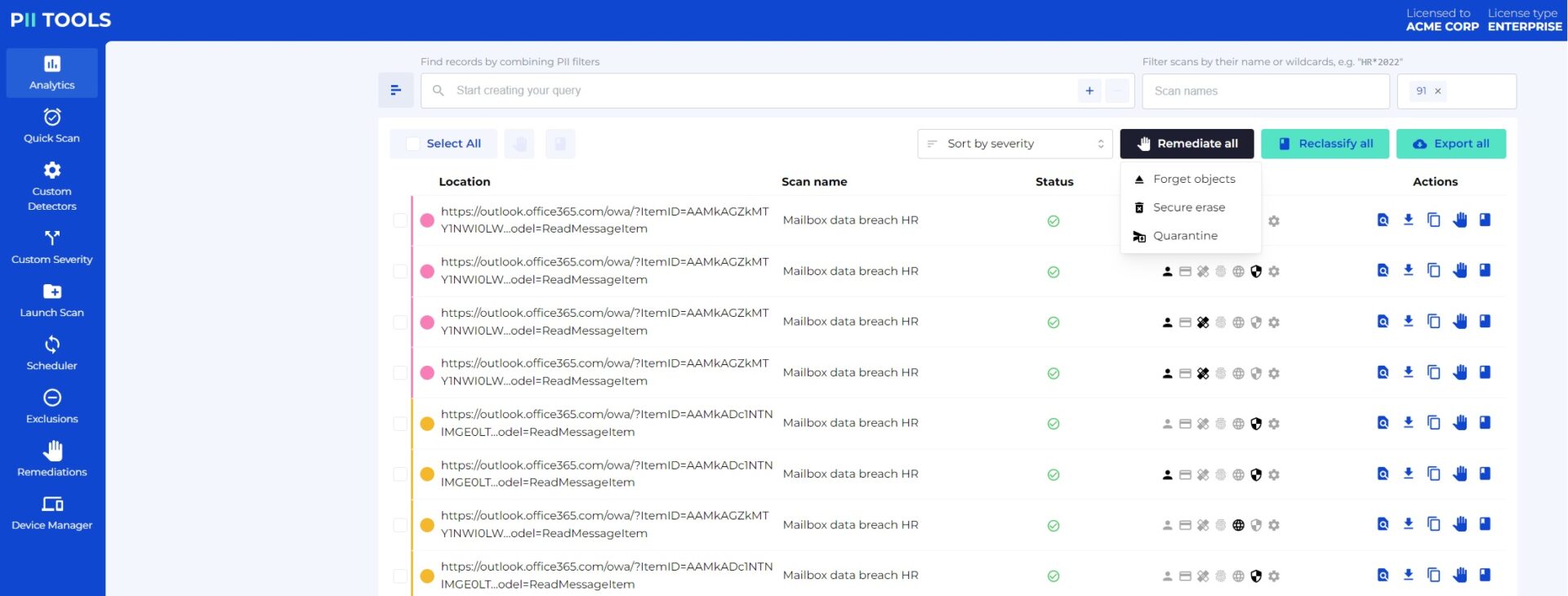Viewport: 1568px width, 596px height.
Task: Click the Export all button
Action: tap(1451, 144)
